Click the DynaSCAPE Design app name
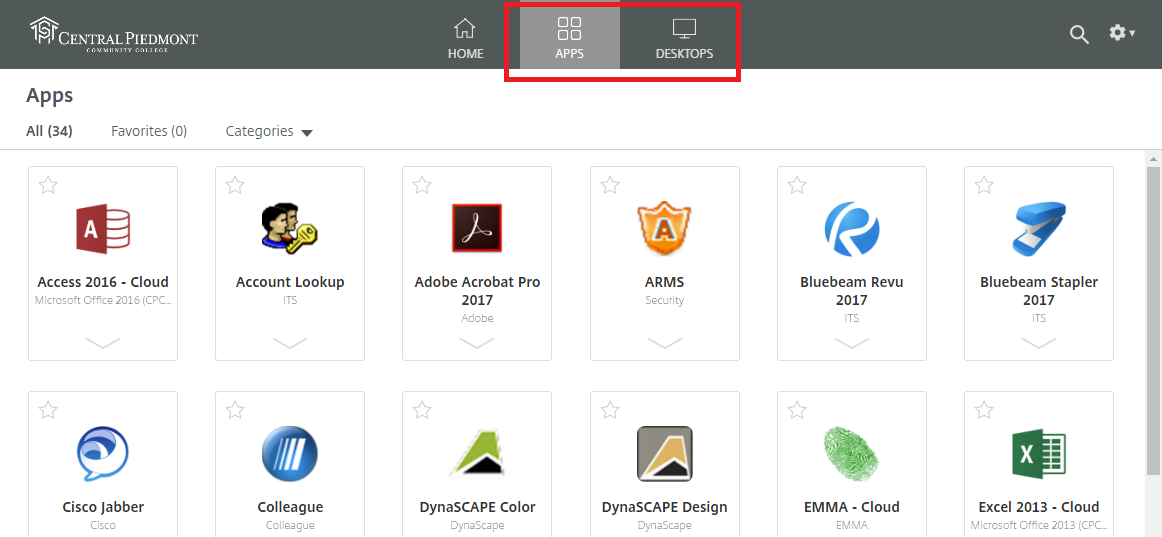1162x537 pixels. tap(664, 507)
